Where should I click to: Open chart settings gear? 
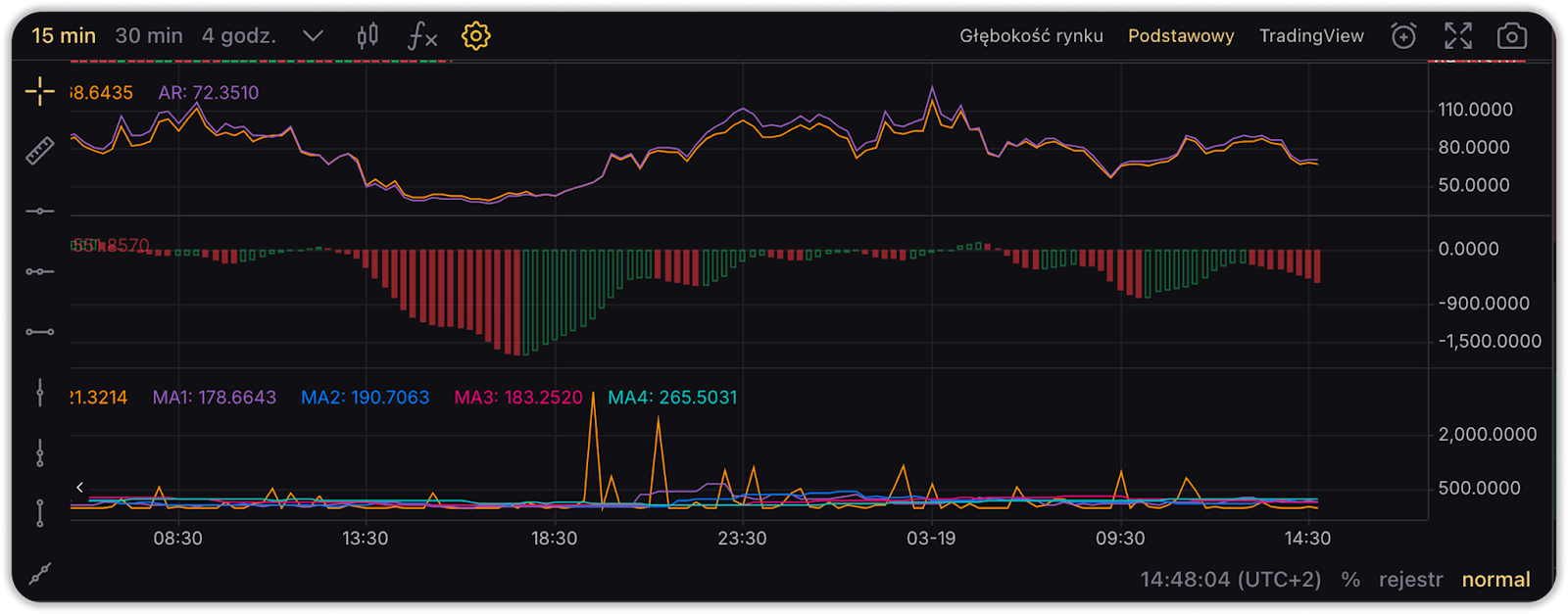[x=475, y=36]
